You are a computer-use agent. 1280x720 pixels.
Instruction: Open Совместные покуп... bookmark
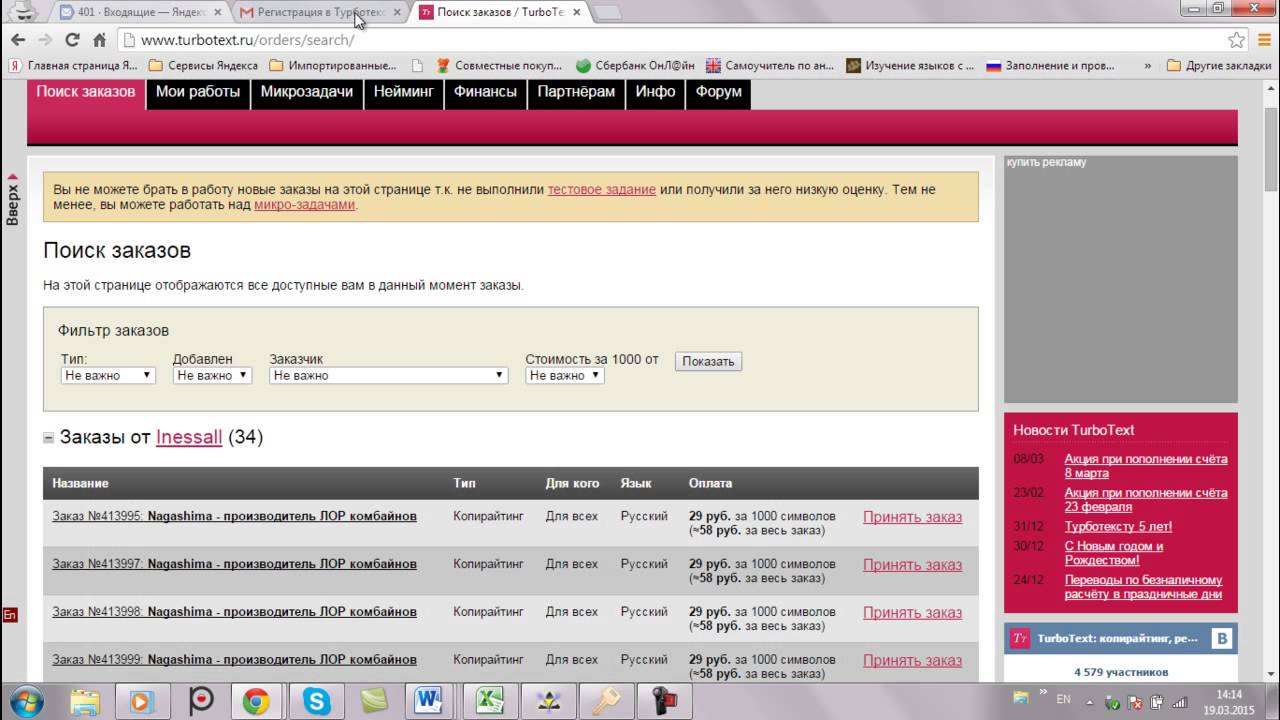500,65
